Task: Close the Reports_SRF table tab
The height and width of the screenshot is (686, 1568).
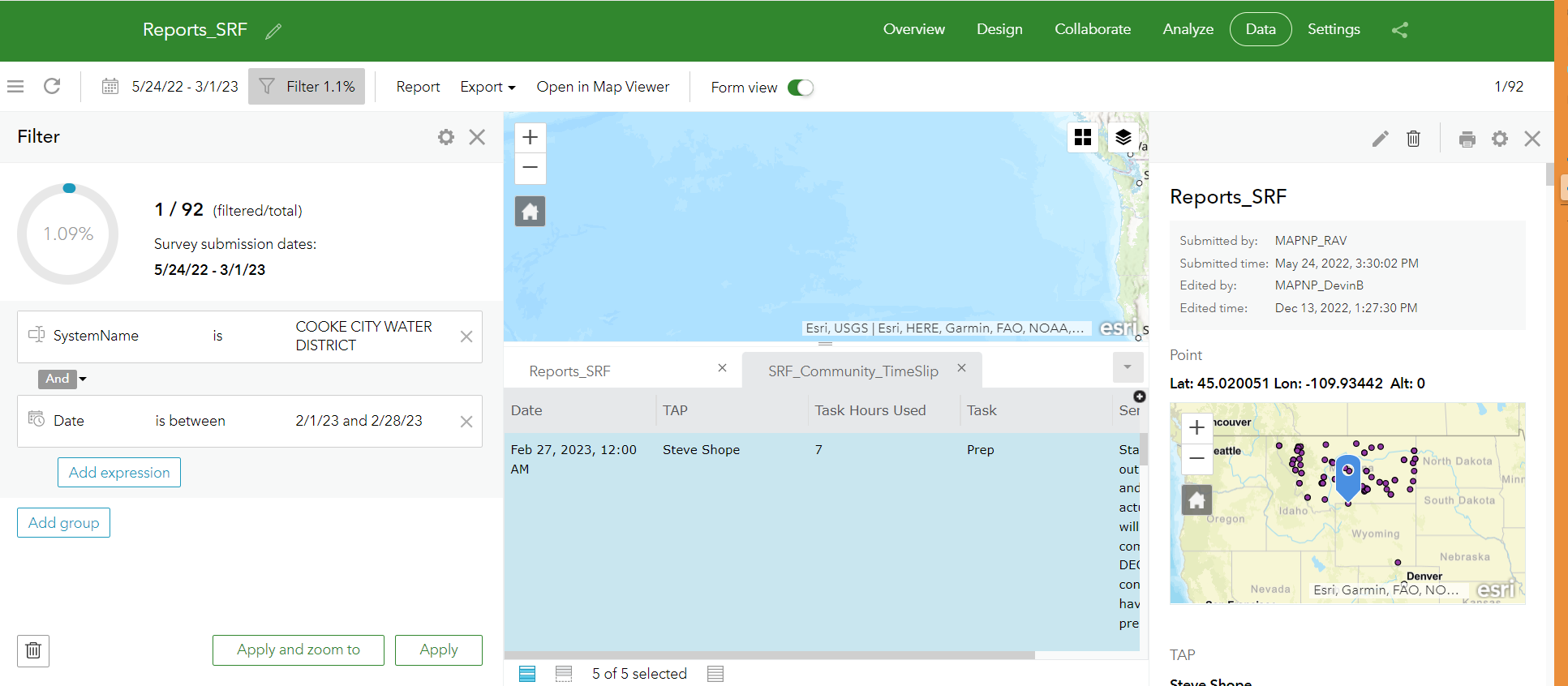Action: [722, 368]
